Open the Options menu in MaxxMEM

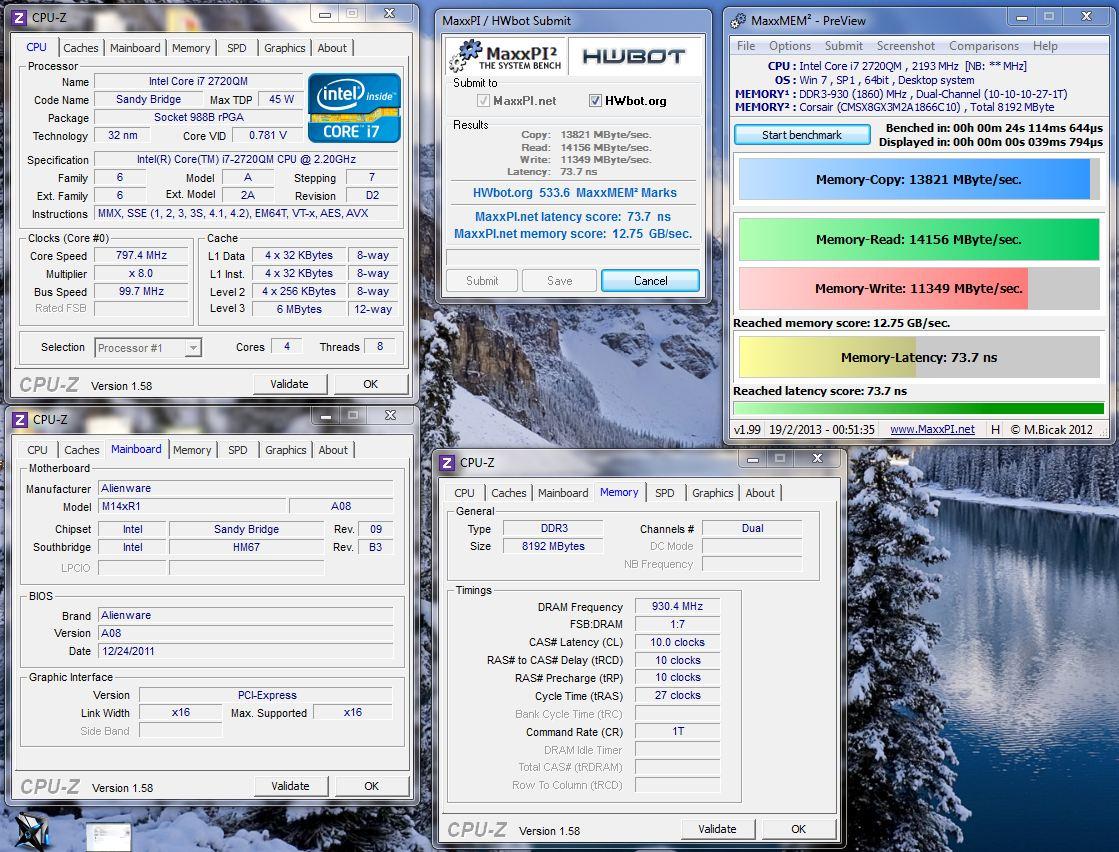(x=789, y=46)
